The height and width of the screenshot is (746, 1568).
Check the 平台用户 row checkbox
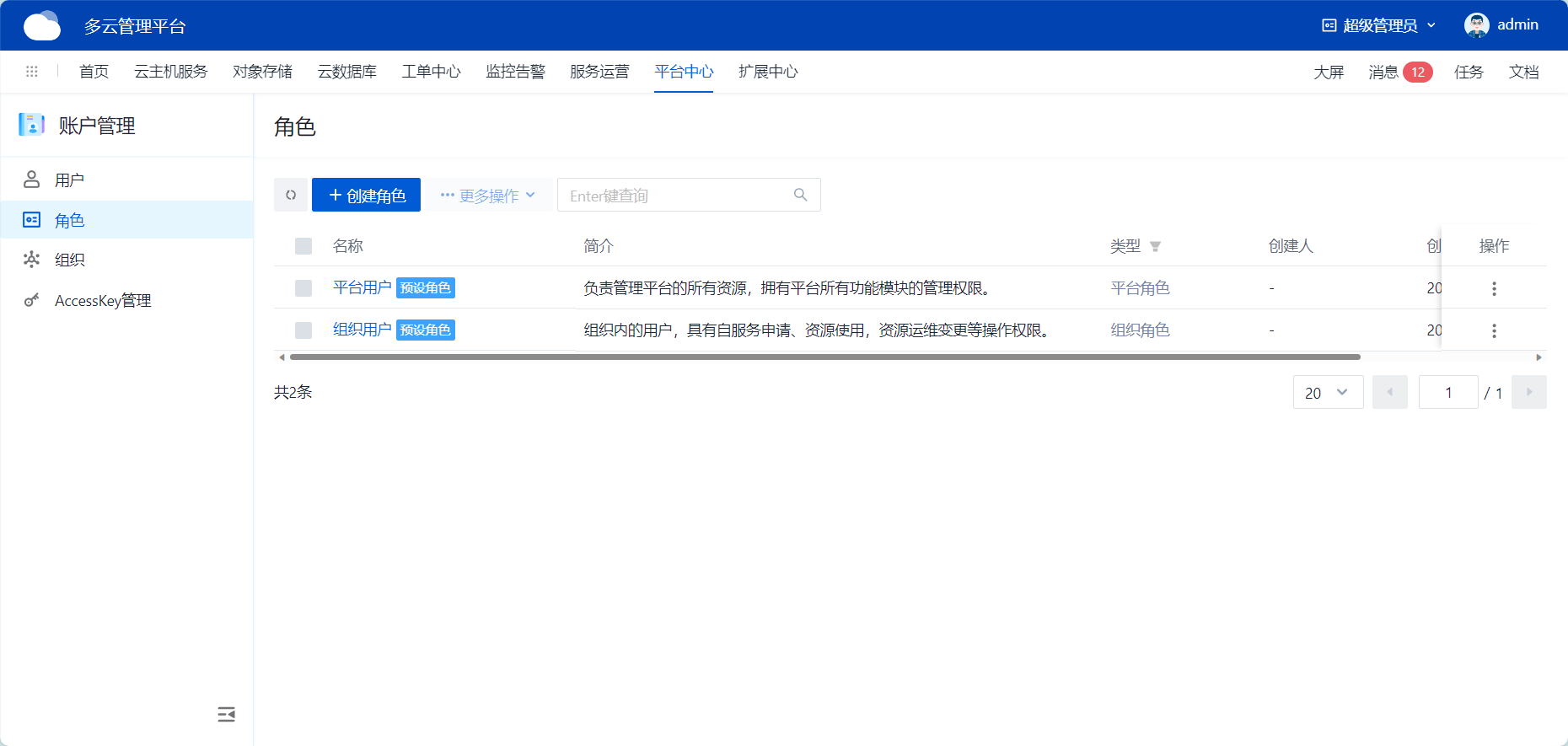[x=303, y=288]
